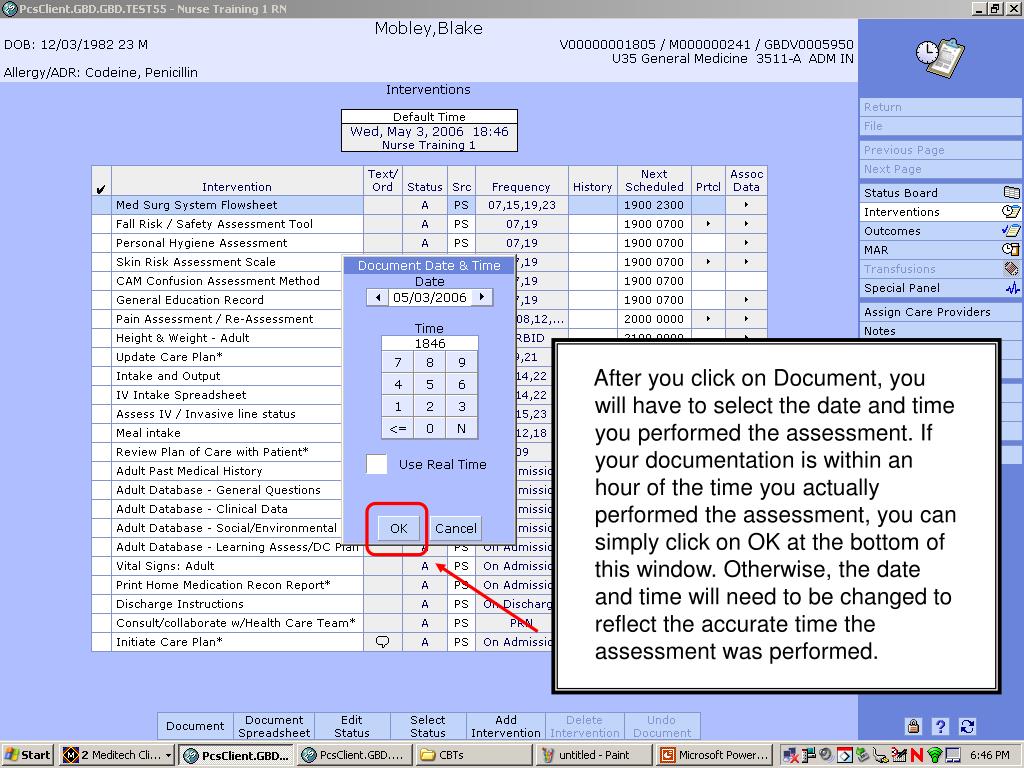Screen dimensions: 1024x768
Task: Switch to Microsoft PowerPoint in the taskbar
Action: pos(714,755)
